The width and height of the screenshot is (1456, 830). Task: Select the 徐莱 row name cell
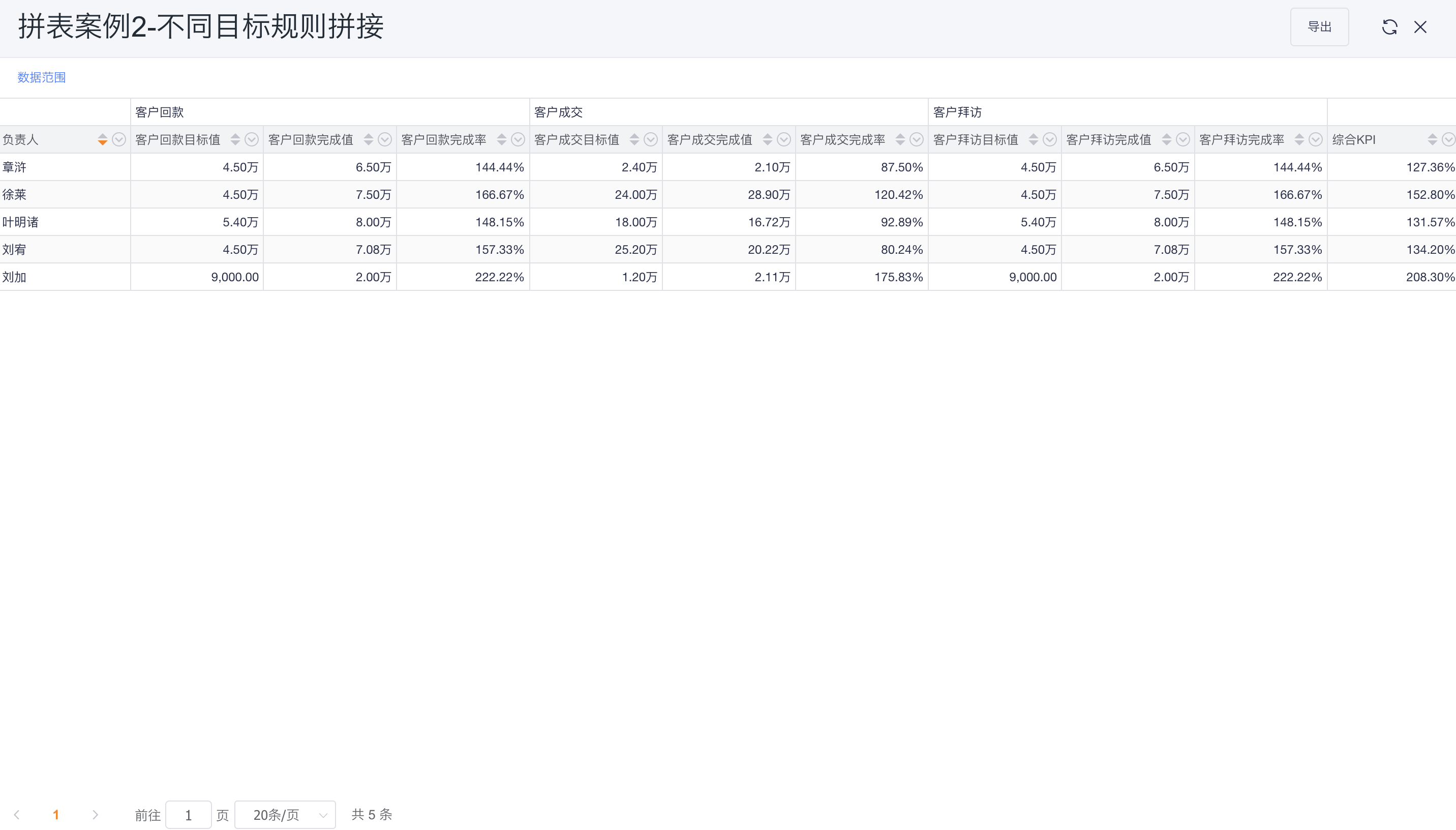(65, 194)
